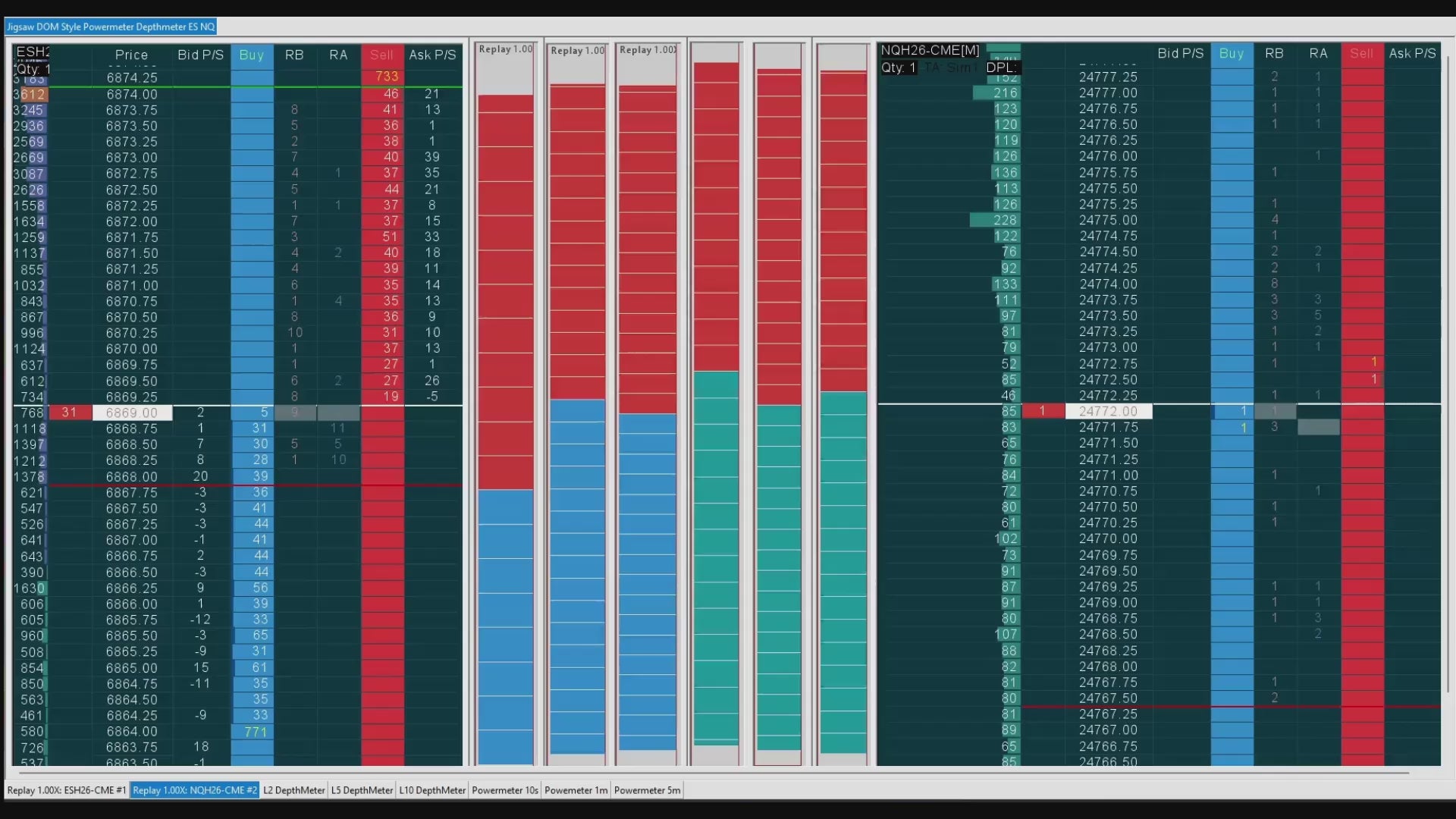Click the Jigsaw DOM Style workspace title tab
The height and width of the screenshot is (819, 1456).
click(x=111, y=27)
